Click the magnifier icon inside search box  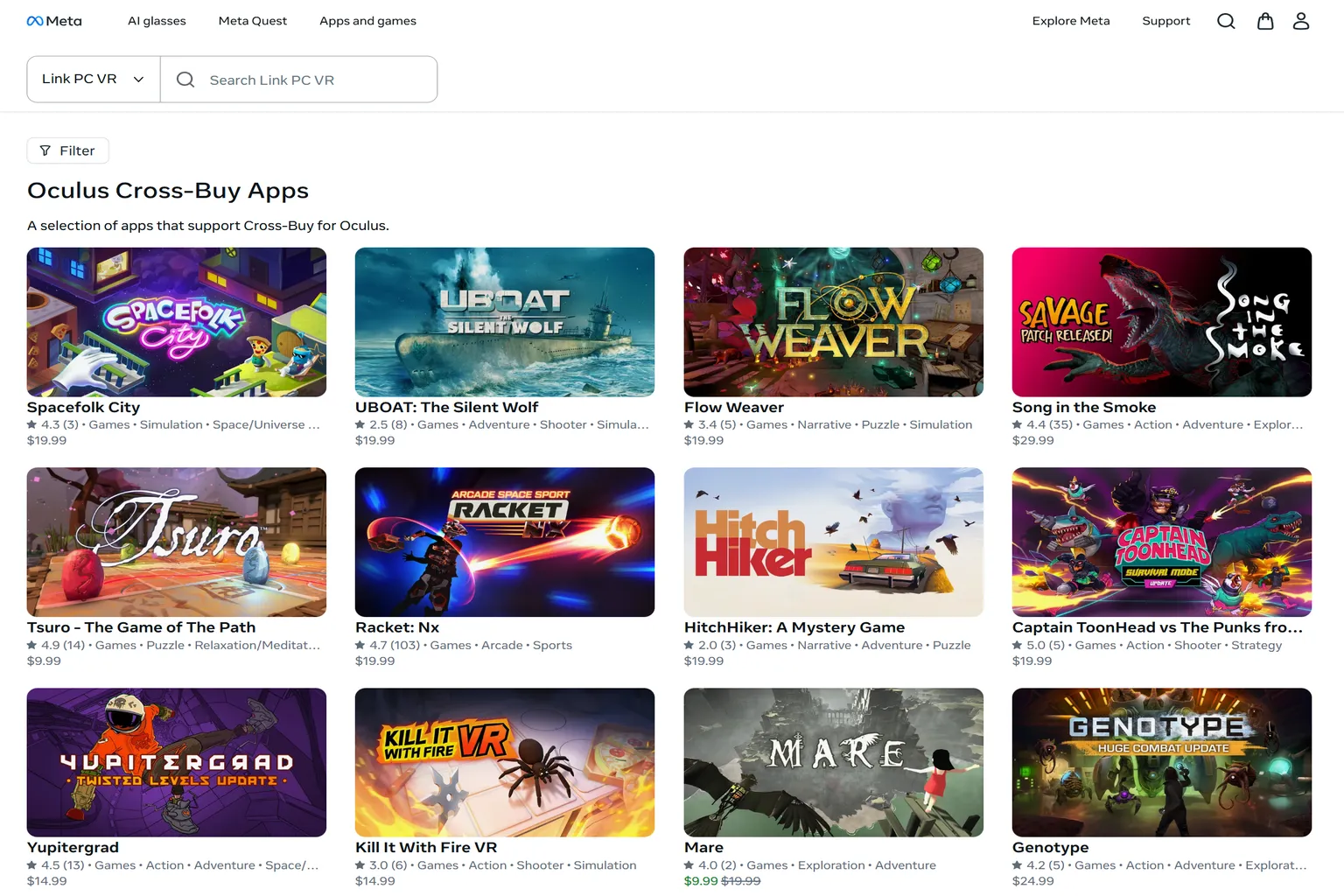coord(185,80)
